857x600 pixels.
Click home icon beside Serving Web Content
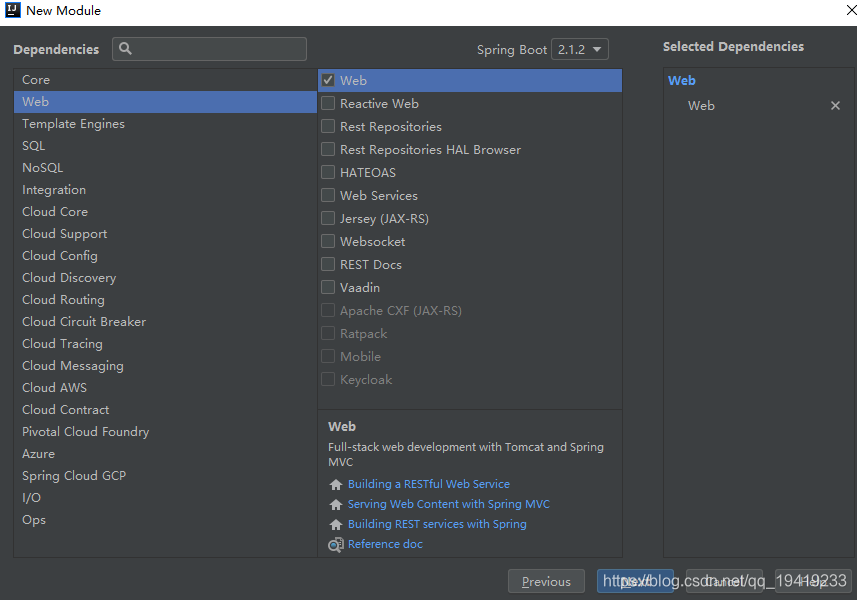point(336,504)
